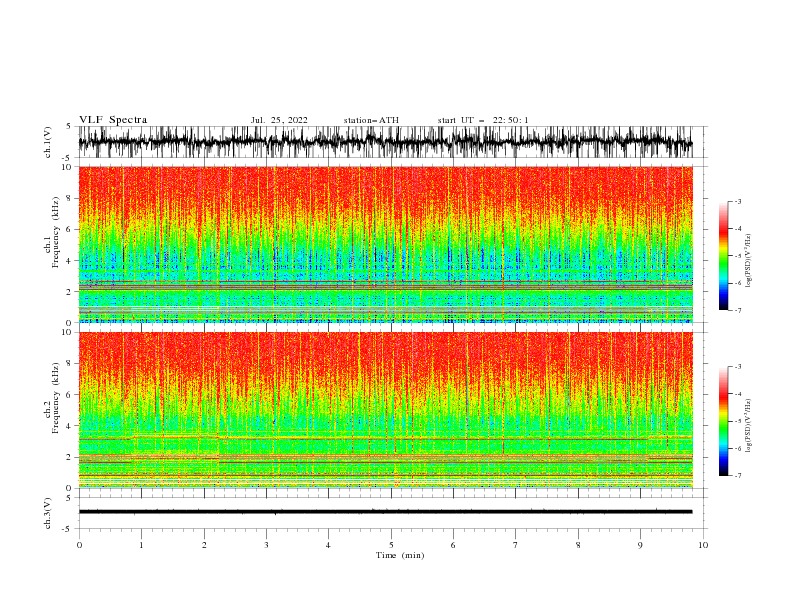Click the date 'Jul. 25, 2022'
Screen dimensions: 792x612
[279, 120]
